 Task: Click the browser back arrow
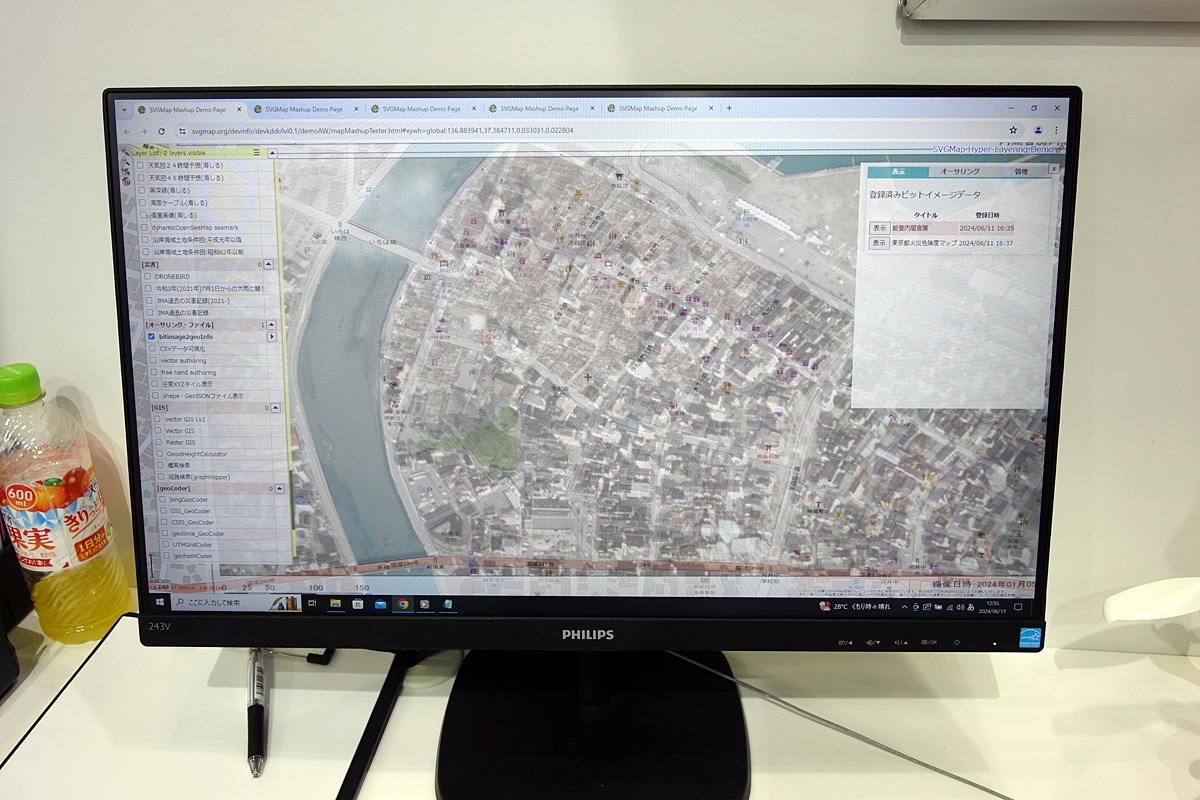click(128, 131)
